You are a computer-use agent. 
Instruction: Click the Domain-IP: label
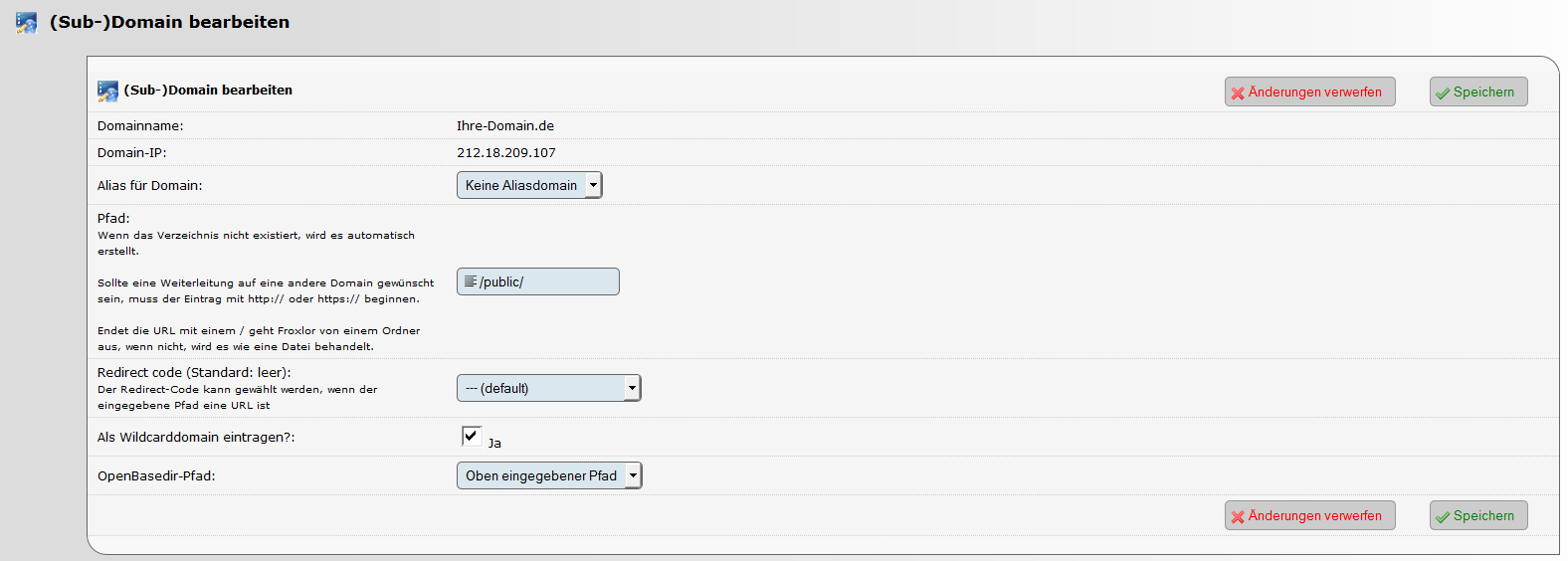[132, 153]
